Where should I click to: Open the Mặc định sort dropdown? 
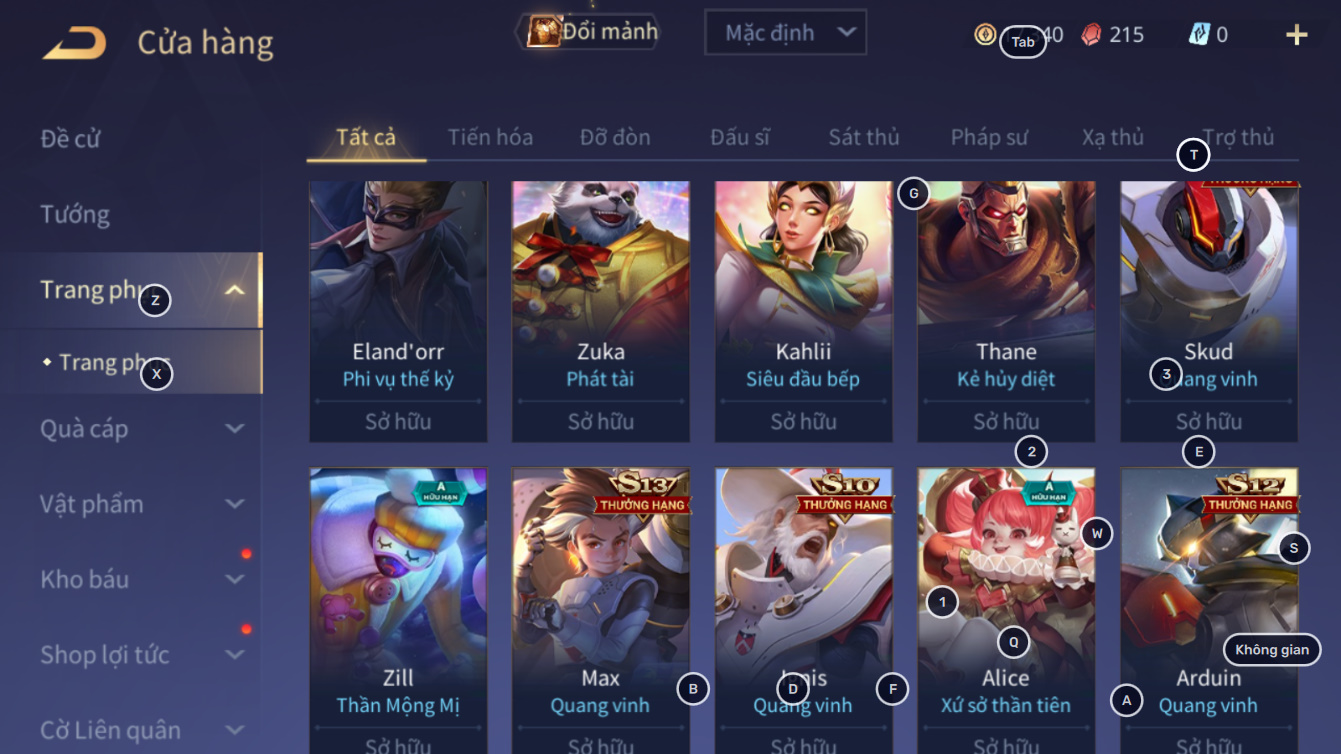(x=786, y=33)
